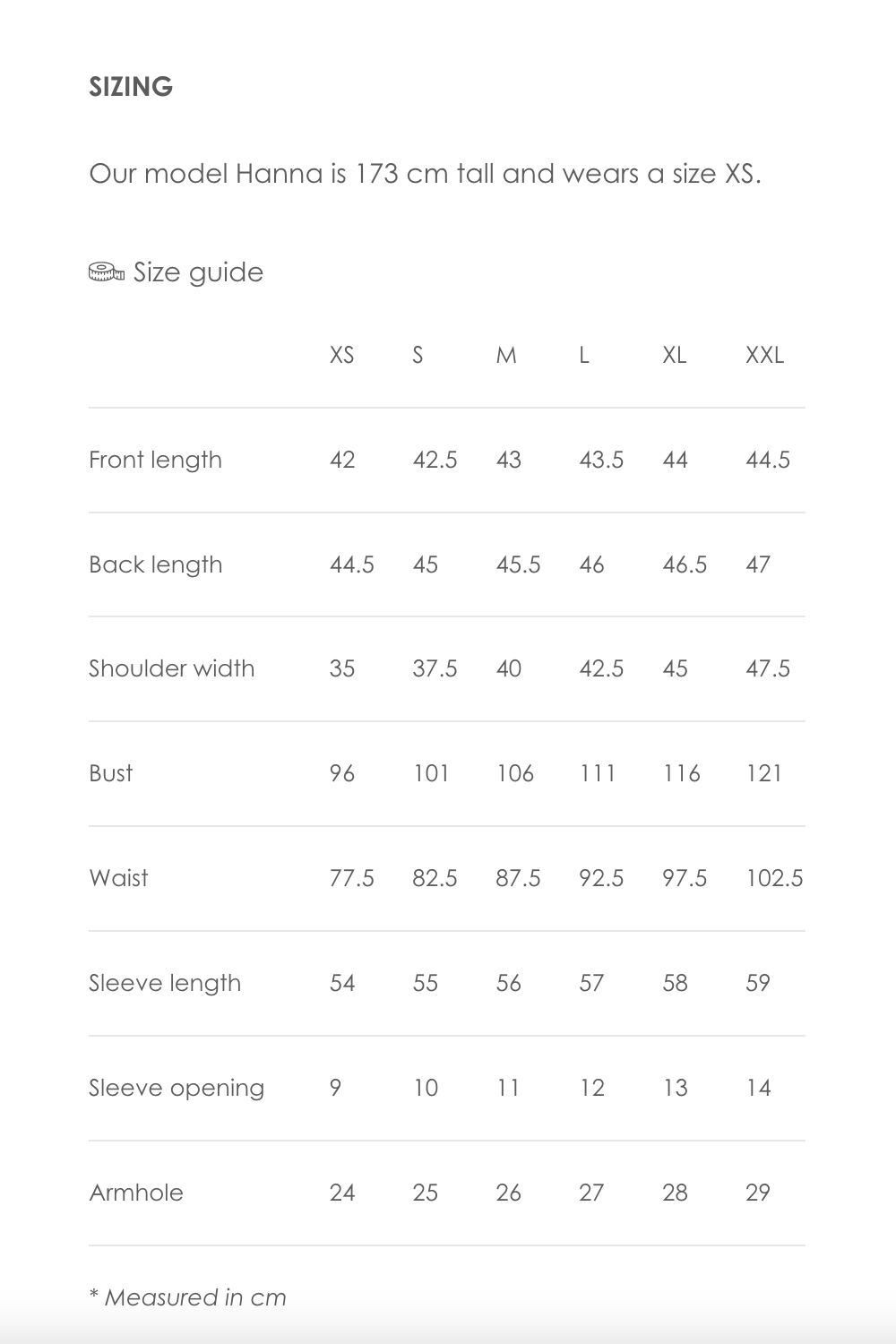Select the XXL column header
The width and height of the screenshot is (896, 1344).
click(764, 356)
